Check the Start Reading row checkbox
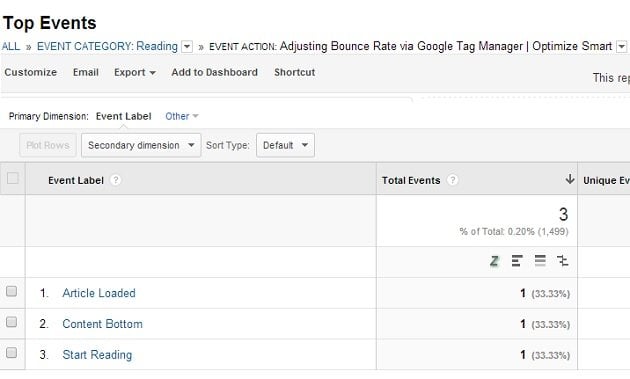630x379 pixels. click(12, 352)
